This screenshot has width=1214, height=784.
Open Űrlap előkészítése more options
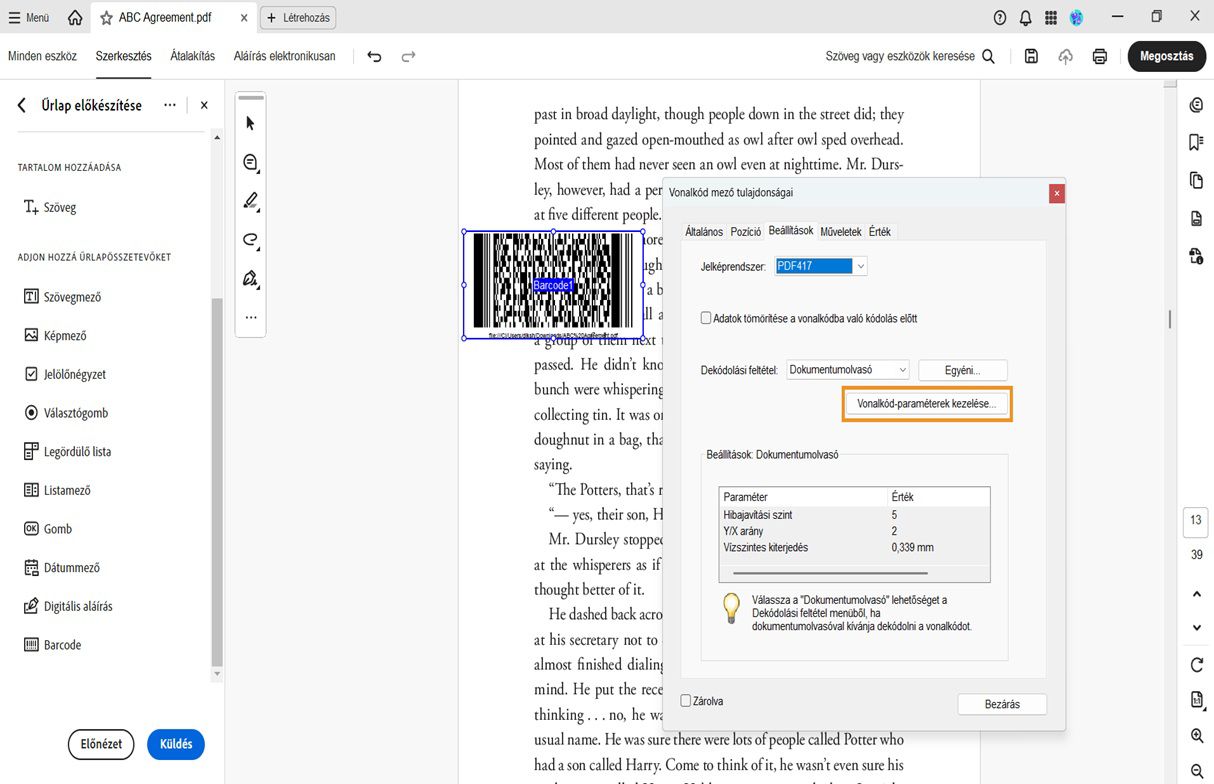[x=170, y=105]
